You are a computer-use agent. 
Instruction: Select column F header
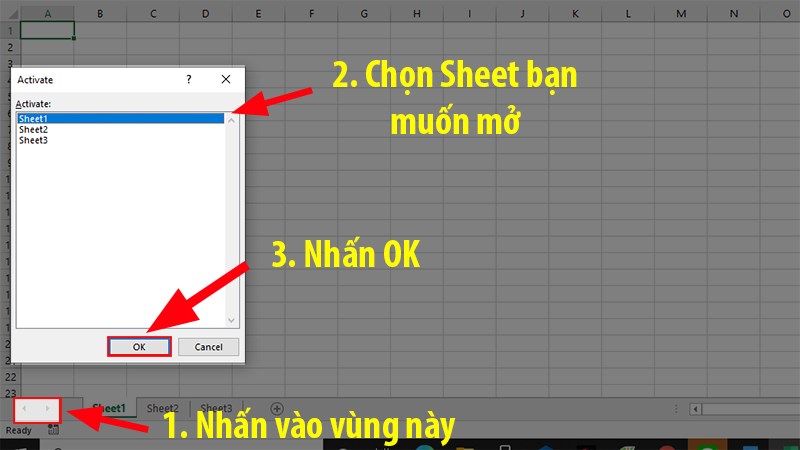click(x=311, y=14)
